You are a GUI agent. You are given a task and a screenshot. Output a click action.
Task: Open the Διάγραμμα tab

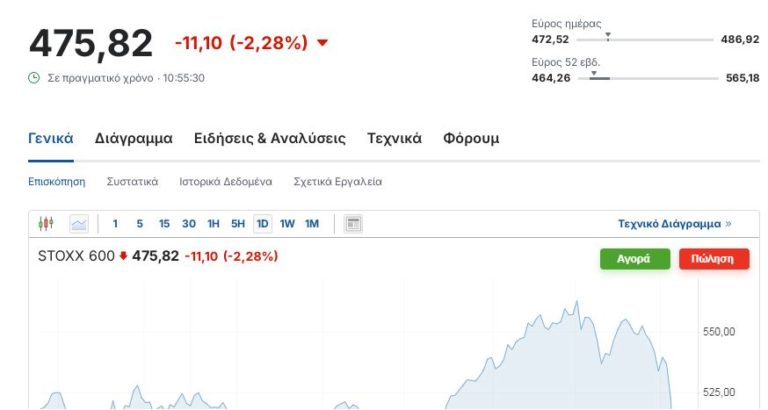134,139
